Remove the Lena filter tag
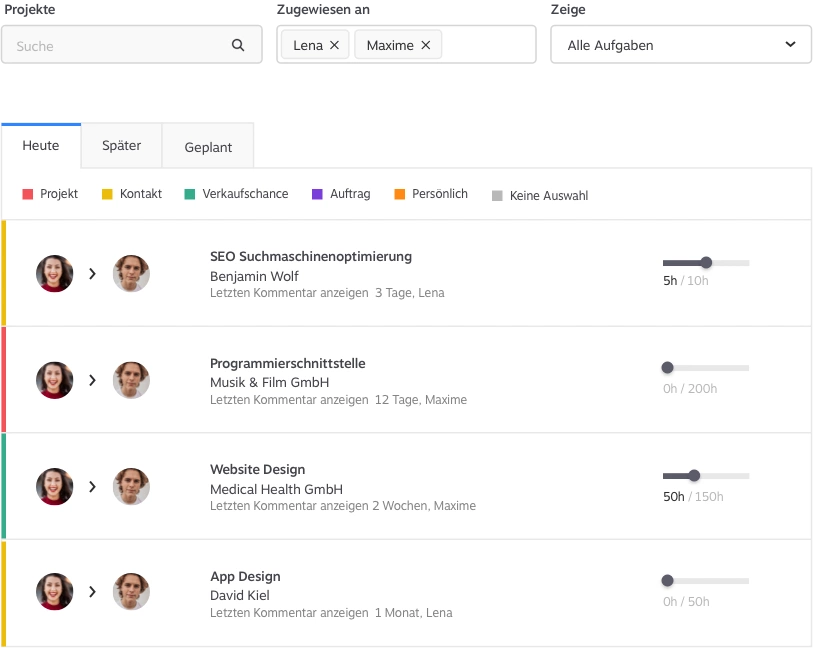 point(334,45)
